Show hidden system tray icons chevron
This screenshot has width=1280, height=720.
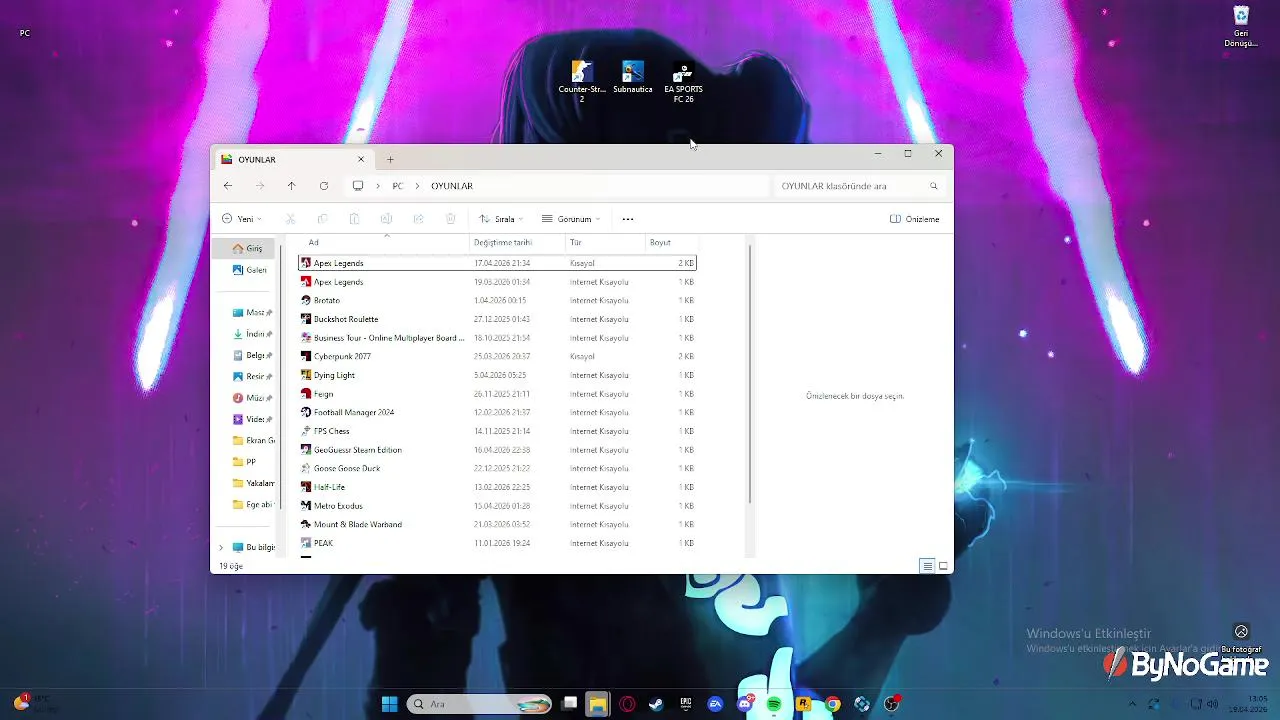pos(1133,704)
